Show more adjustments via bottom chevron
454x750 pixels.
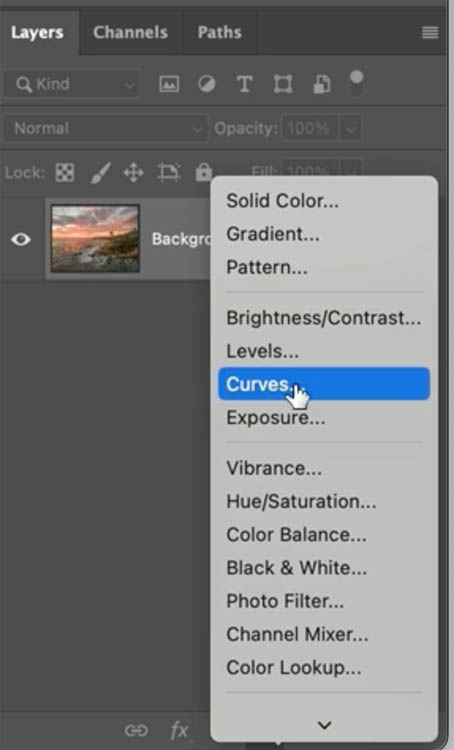click(x=324, y=725)
